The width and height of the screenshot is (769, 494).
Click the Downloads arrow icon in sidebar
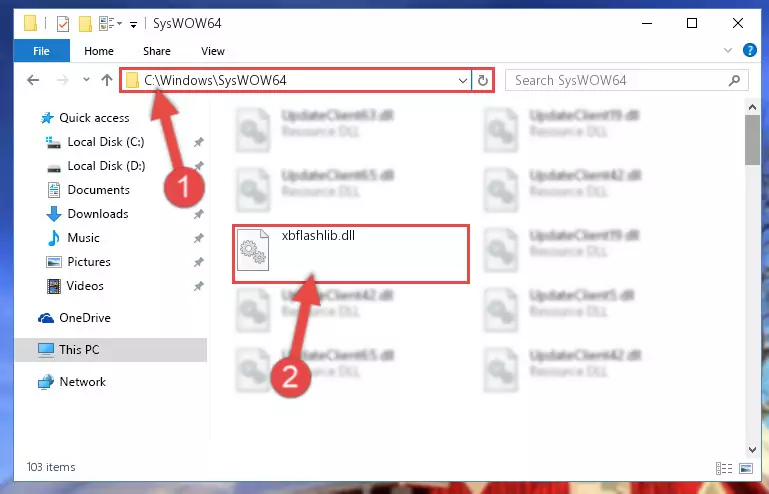click(x=53, y=214)
